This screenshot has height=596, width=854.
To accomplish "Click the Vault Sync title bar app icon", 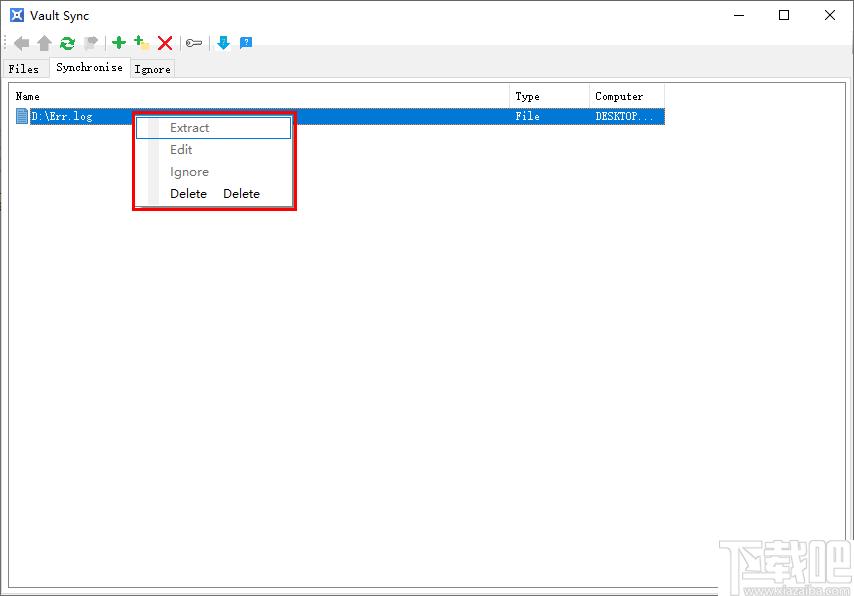I will [x=17, y=15].
